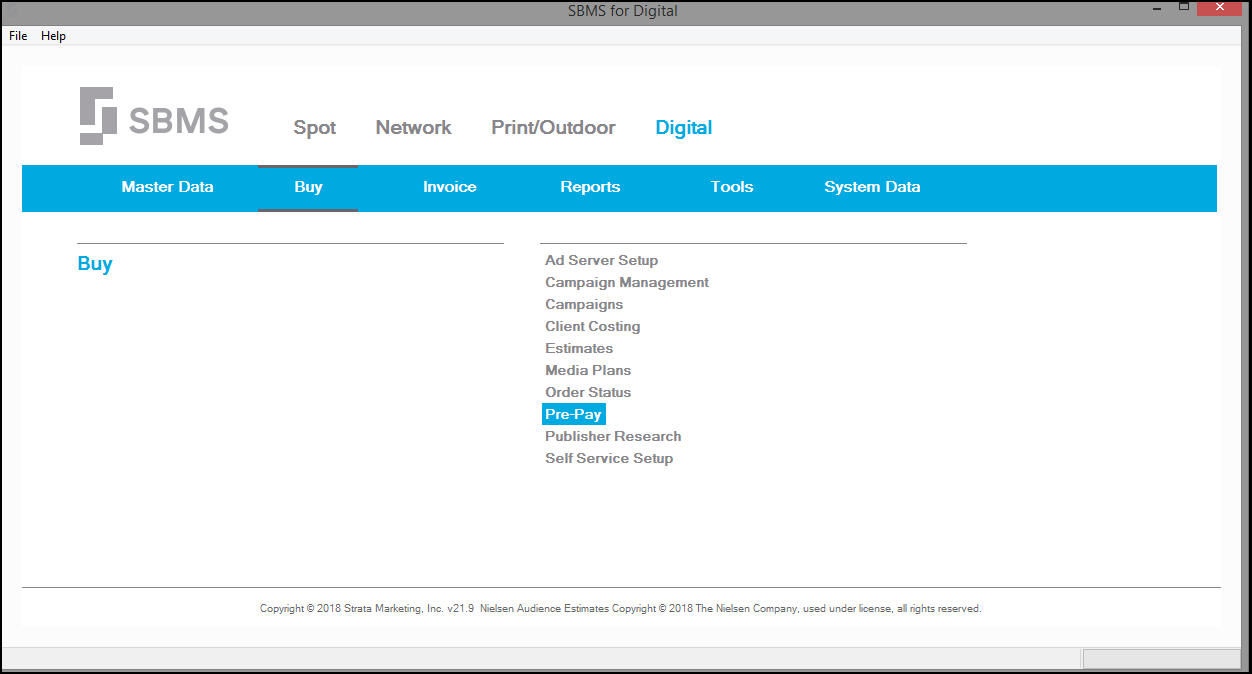Select the Digital module
Image resolution: width=1252 pixels, height=674 pixels.
tap(684, 128)
